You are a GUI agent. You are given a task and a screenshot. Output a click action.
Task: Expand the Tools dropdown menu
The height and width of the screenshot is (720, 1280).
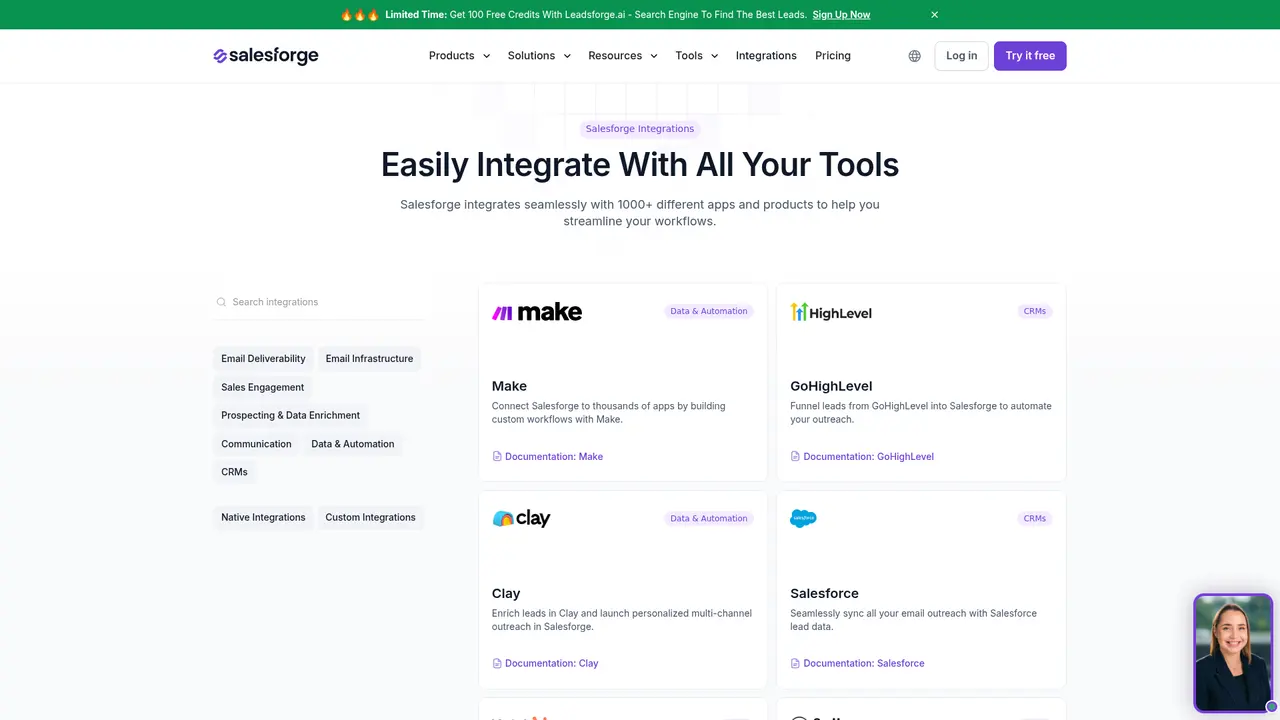tap(697, 56)
